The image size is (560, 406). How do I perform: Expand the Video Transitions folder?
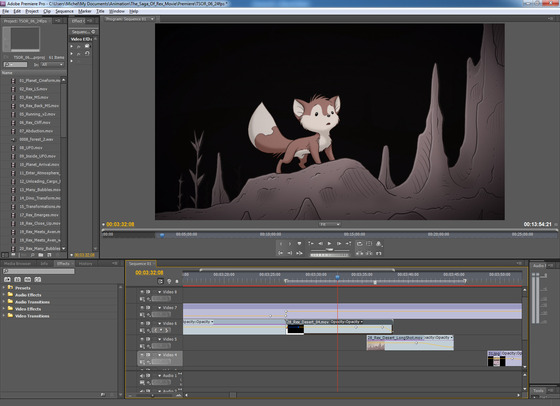[x=4, y=316]
